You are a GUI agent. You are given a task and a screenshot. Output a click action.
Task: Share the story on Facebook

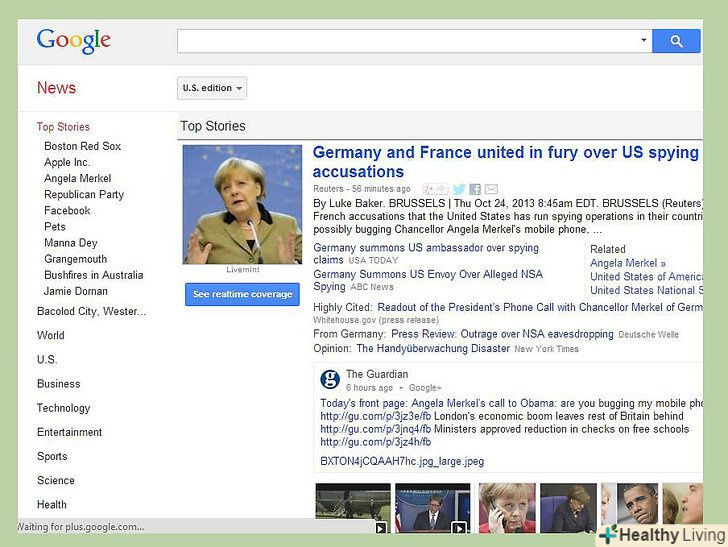coord(475,189)
